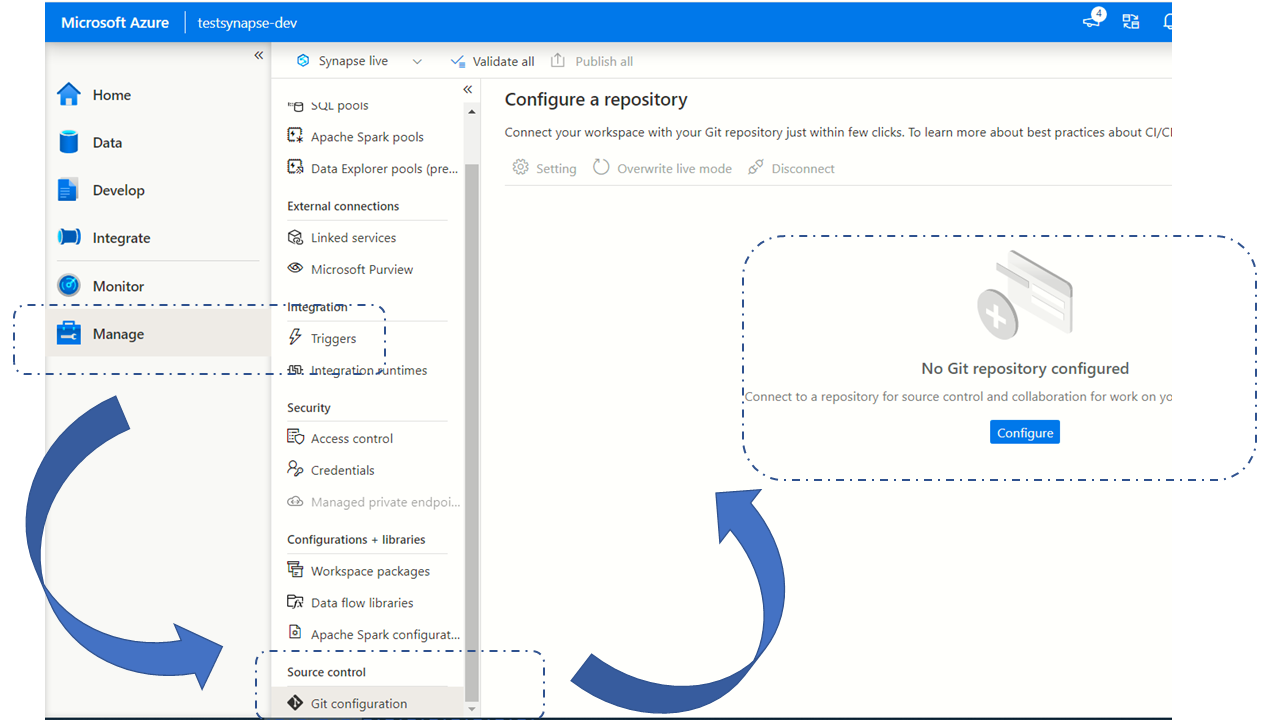
Task: Click the Configure a repository title
Action: pos(596,100)
